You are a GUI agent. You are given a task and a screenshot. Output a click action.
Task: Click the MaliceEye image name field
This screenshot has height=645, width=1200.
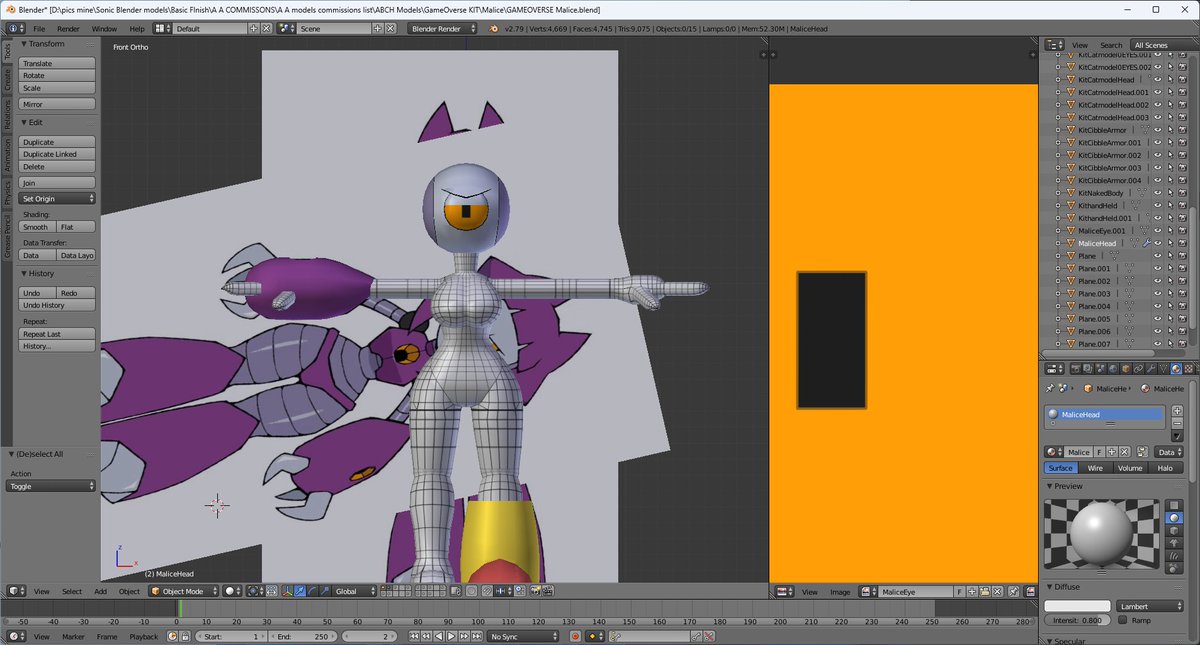point(916,592)
